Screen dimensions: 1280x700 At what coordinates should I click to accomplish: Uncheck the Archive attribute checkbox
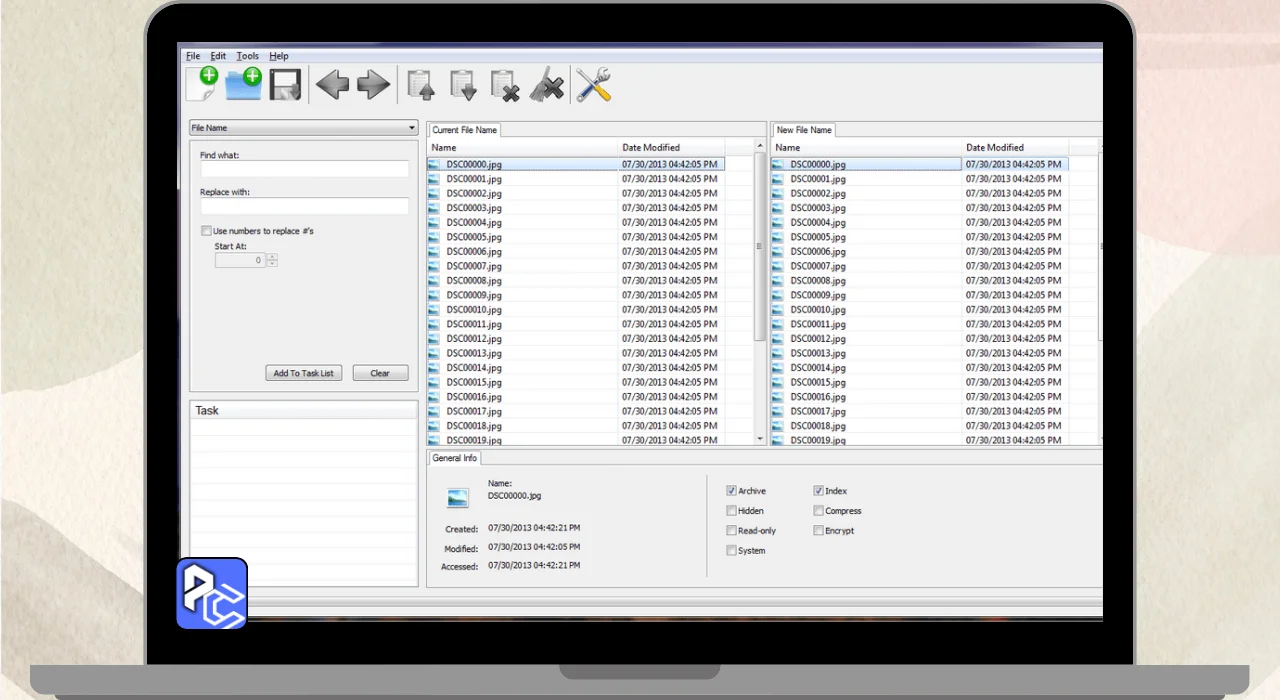[x=731, y=491]
